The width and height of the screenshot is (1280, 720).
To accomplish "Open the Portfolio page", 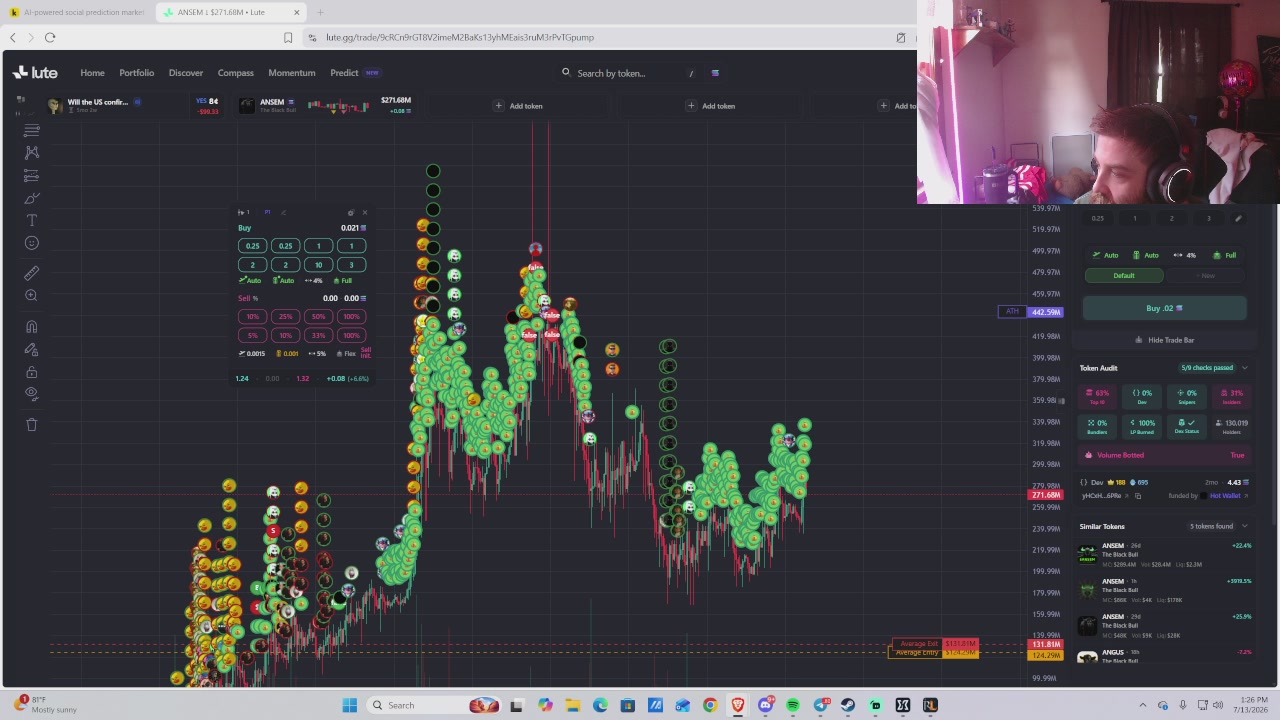I will [x=137, y=73].
